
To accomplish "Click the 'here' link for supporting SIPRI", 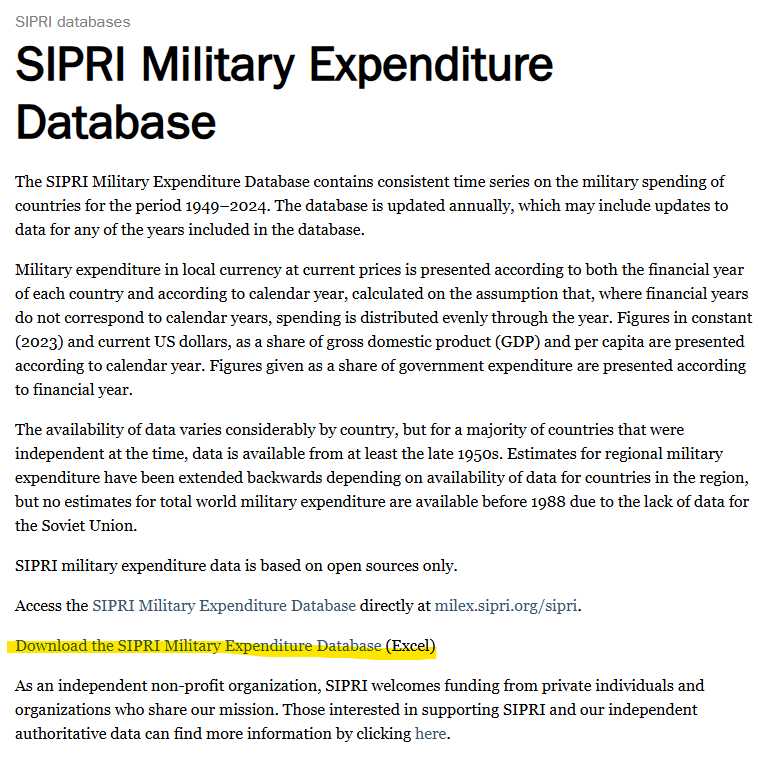I will tap(431, 734).
